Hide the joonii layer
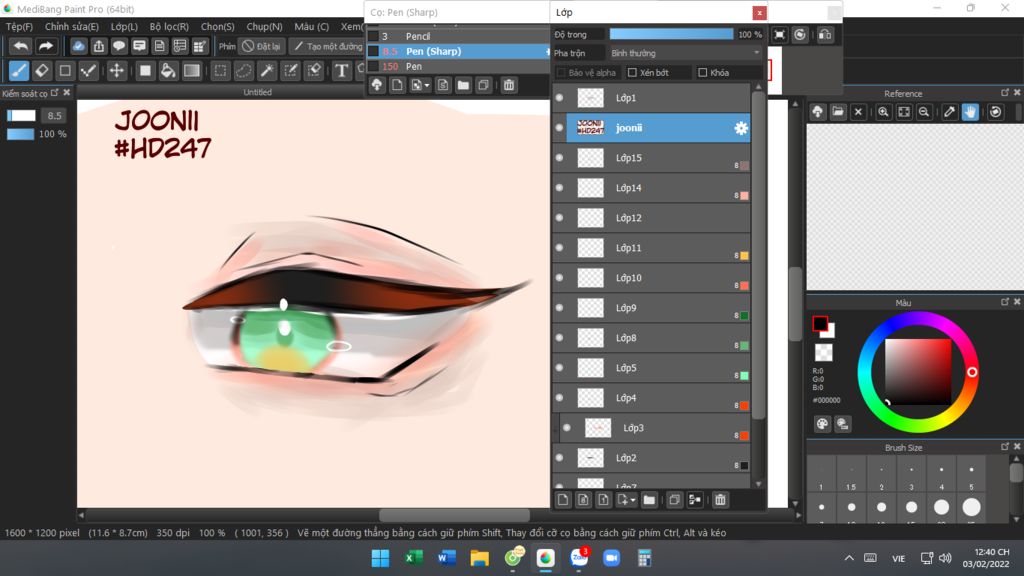The width and height of the screenshot is (1024, 576). coord(560,128)
